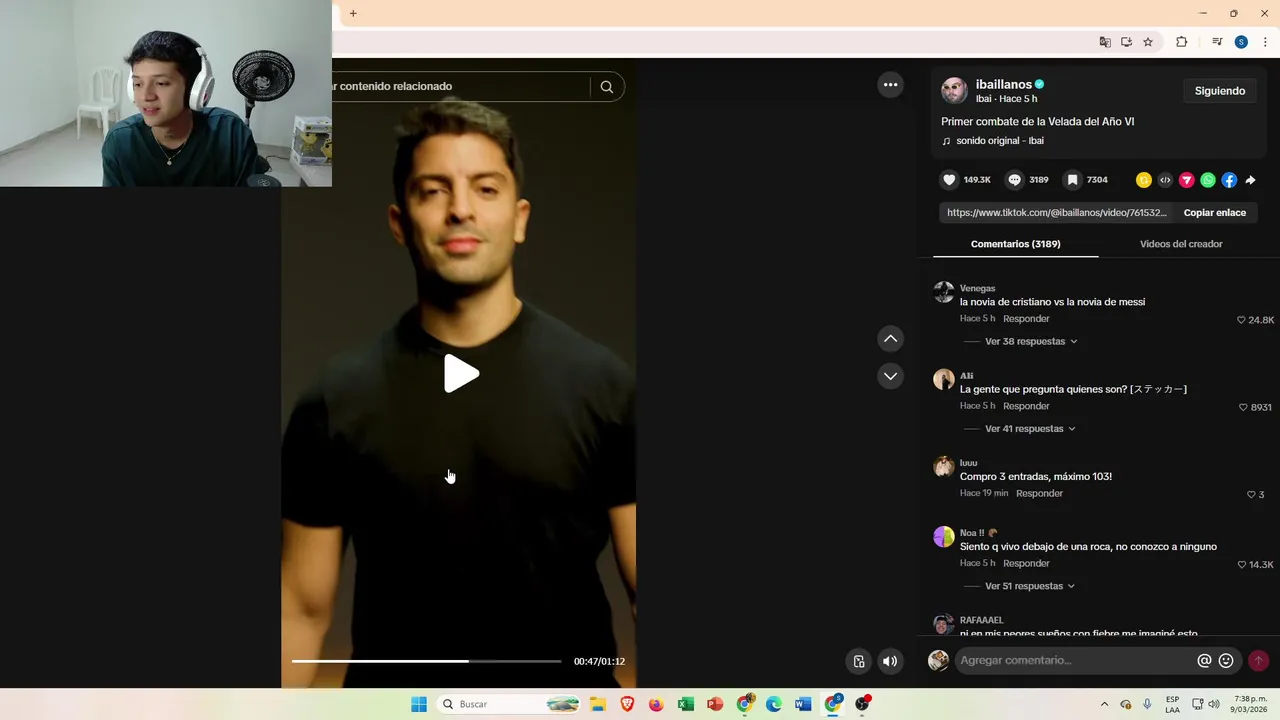This screenshot has height=720, width=1280.
Task: Click the ibaillanos username
Action: 1004,84
